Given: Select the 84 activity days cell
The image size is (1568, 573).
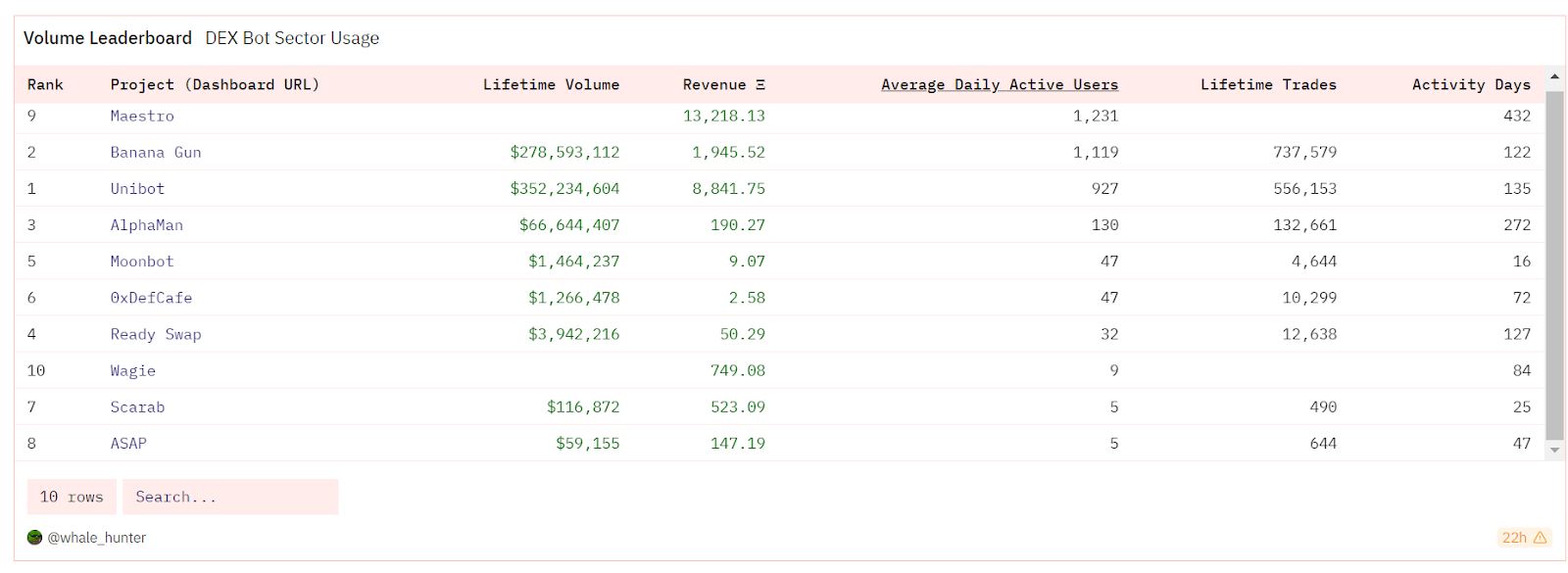Looking at the screenshot, I should pos(1521,370).
